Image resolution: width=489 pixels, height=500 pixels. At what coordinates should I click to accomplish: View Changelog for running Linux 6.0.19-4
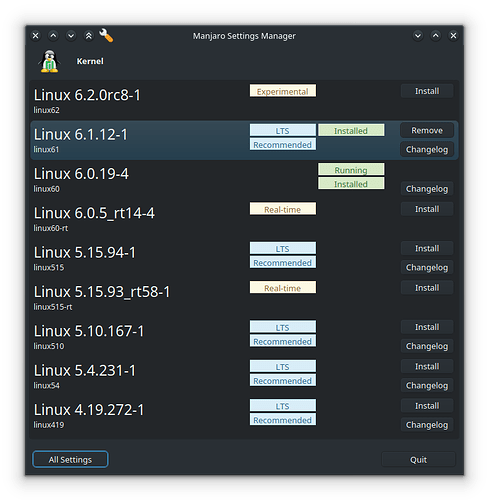click(x=427, y=189)
